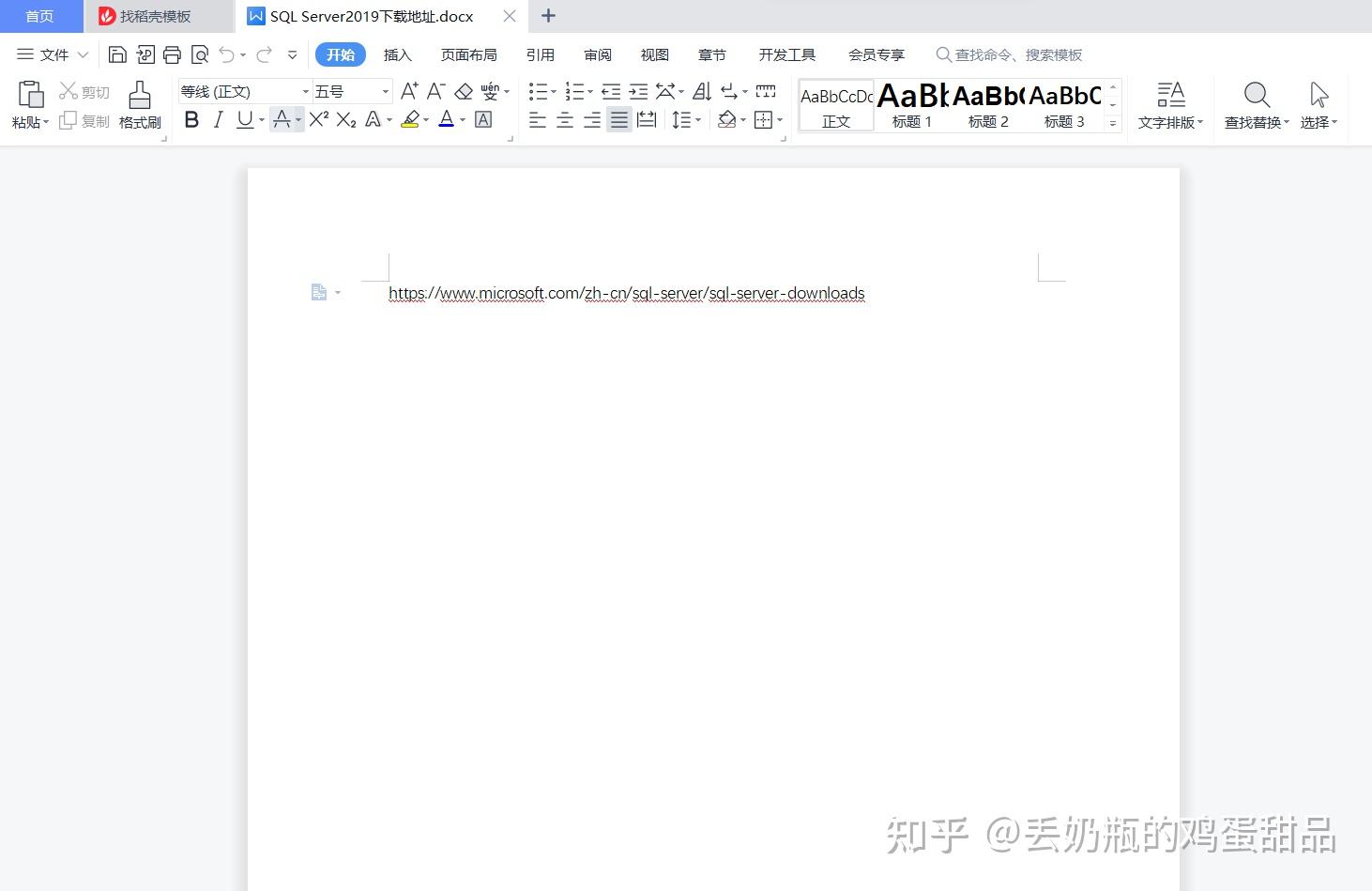Click the text effects outlined A icon
1372x891 pixels.
tap(373, 119)
